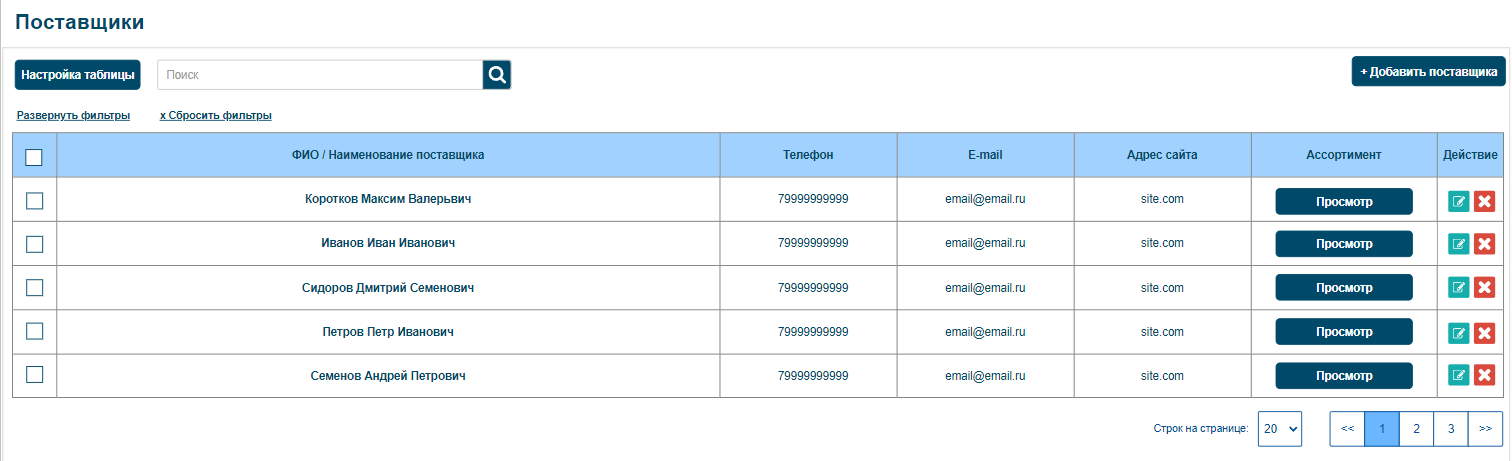Edit the Иванов Иван Иванович row
The width and height of the screenshot is (1512, 461).
tap(1459, 244)
